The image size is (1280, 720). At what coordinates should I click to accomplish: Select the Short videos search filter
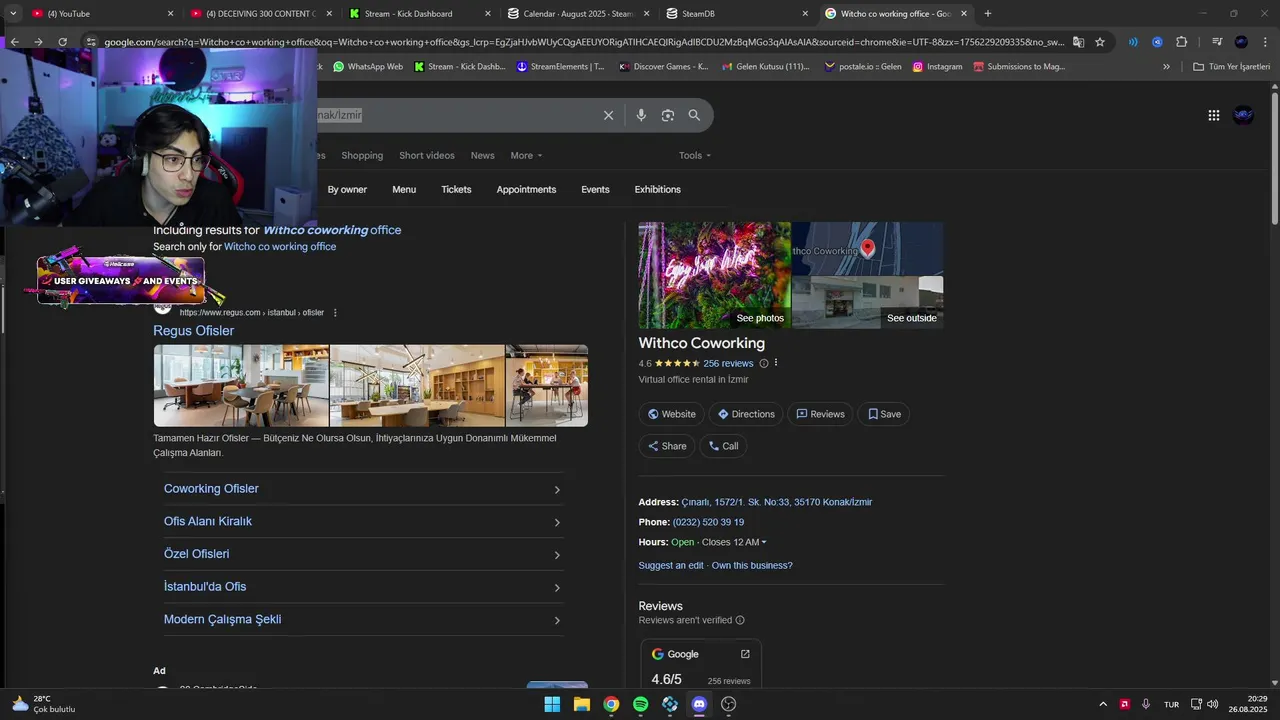point(427,155)
